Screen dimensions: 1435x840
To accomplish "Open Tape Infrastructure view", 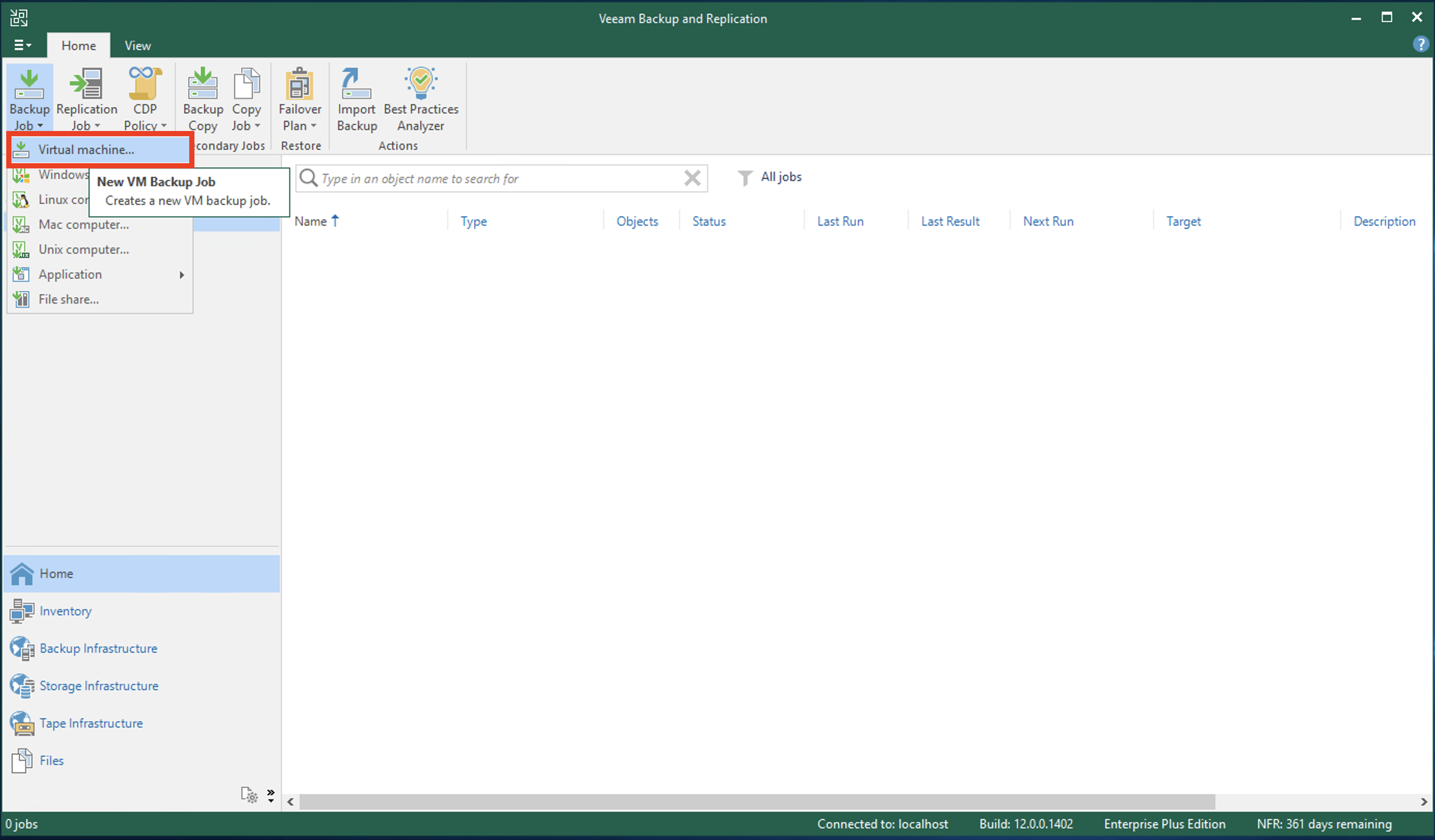I will 91,723.
